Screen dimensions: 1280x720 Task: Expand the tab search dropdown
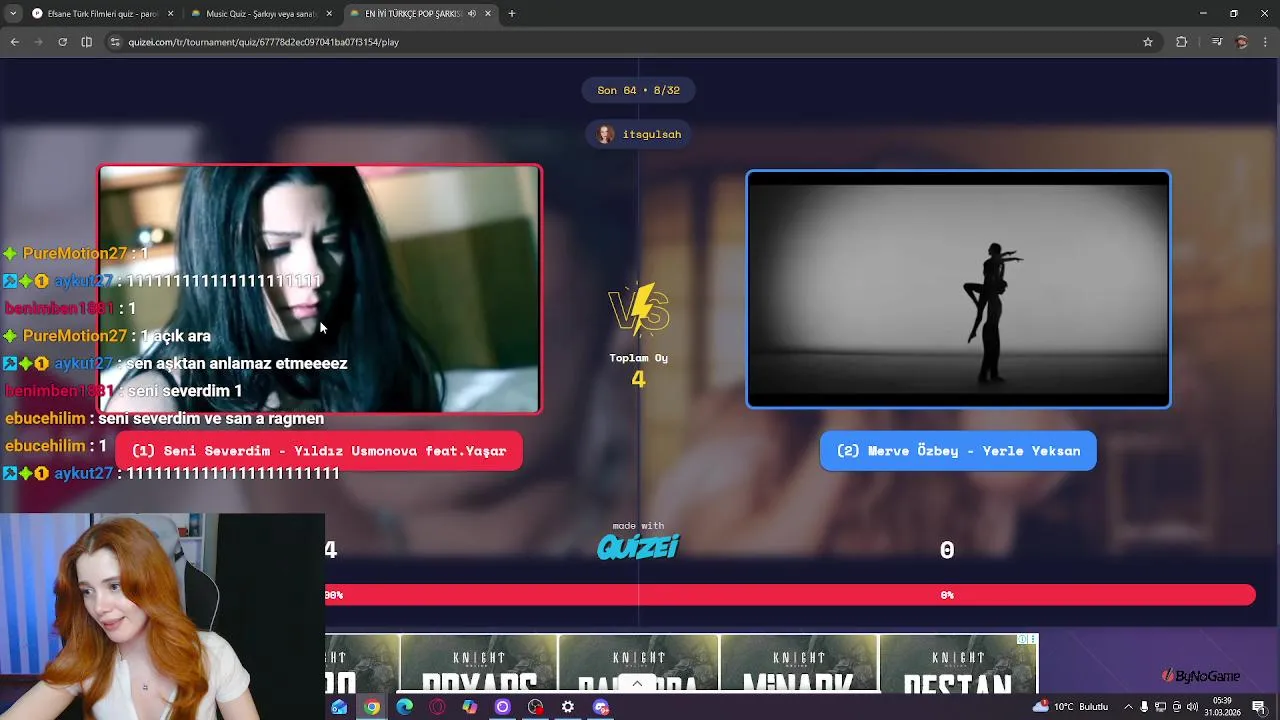click(x=12, y=14)
